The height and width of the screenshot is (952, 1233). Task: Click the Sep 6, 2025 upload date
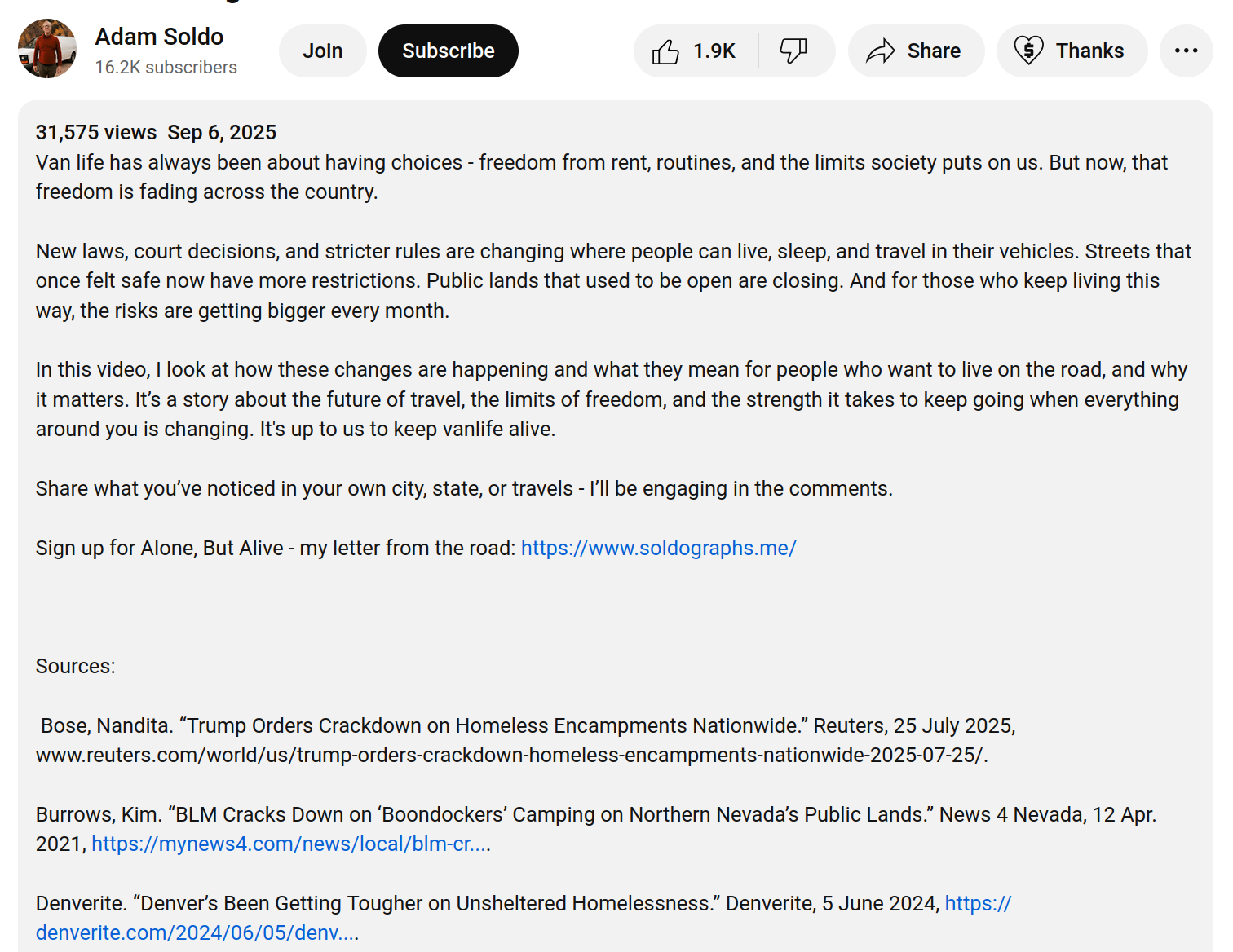pos(222,132)
